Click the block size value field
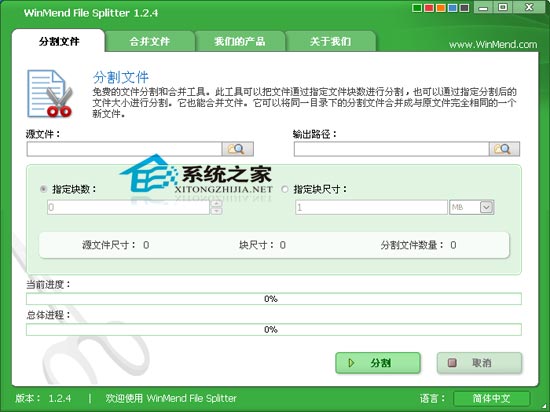Image resolution: width=550 pixels, height=412 pixels. pos(371,207)
